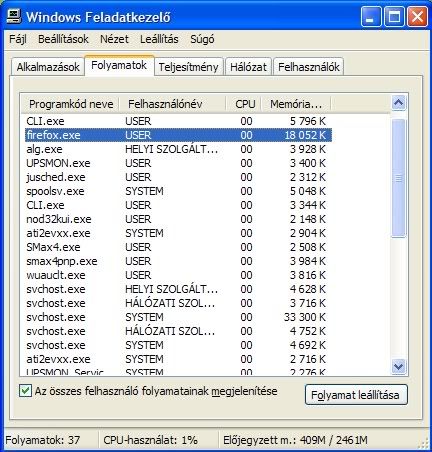Select svchost.exe row with 33 300 K
The image size is (432, 452).
[x=178, y=317]
